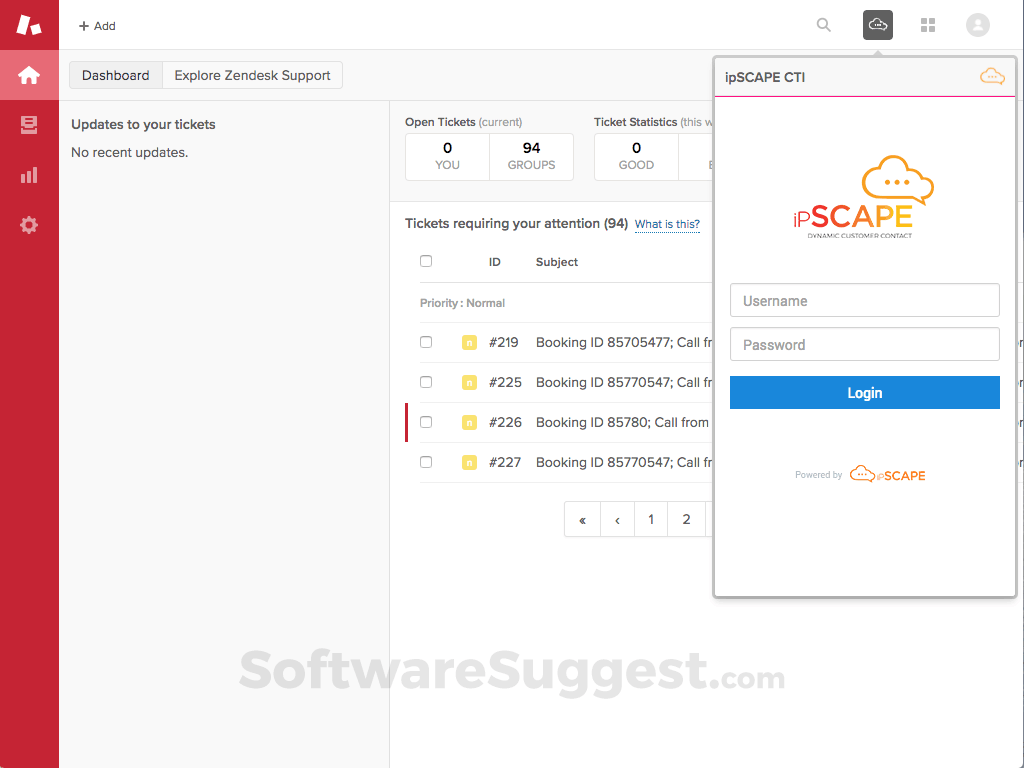
Task: Click the ipSCAPE CTI cloud icon in toolbar
Action: point(877,24)
